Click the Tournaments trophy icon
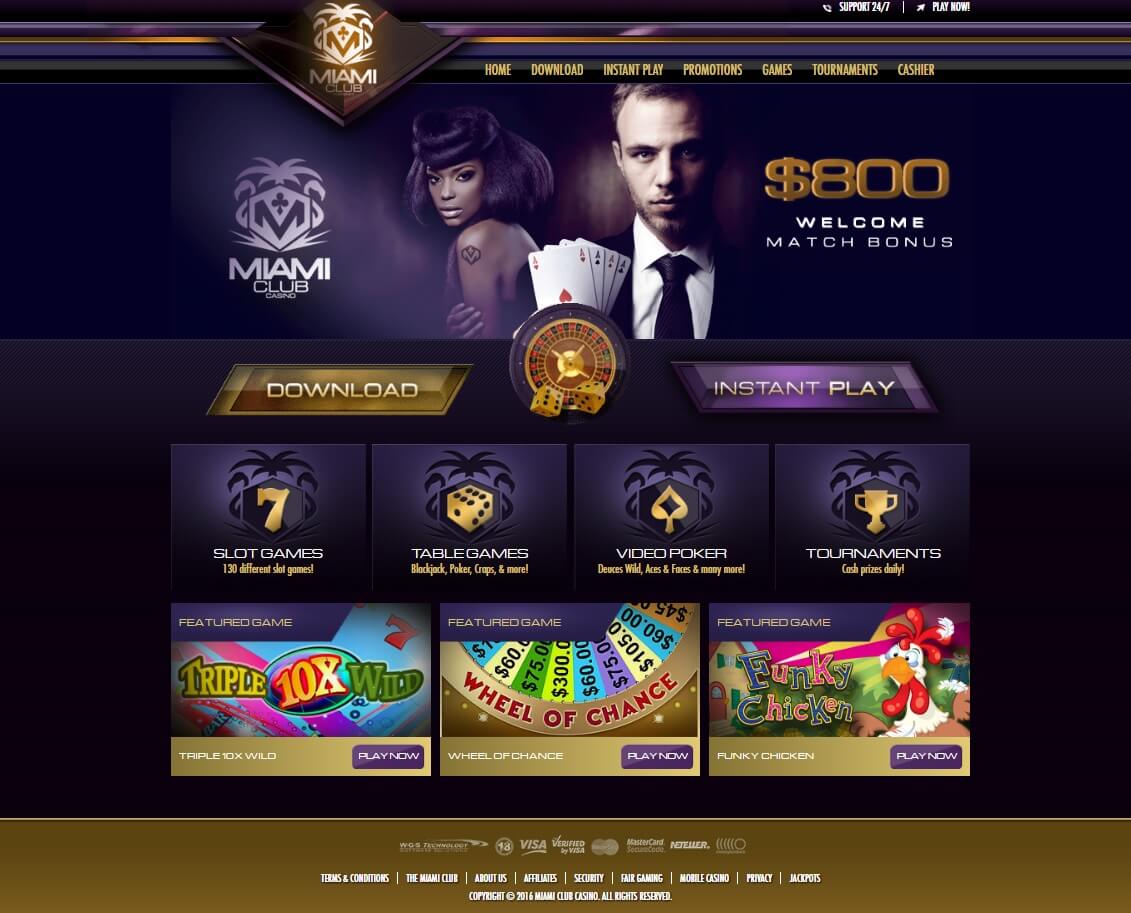The width and height of the screenshot is (1131, 913). [875, 511]
